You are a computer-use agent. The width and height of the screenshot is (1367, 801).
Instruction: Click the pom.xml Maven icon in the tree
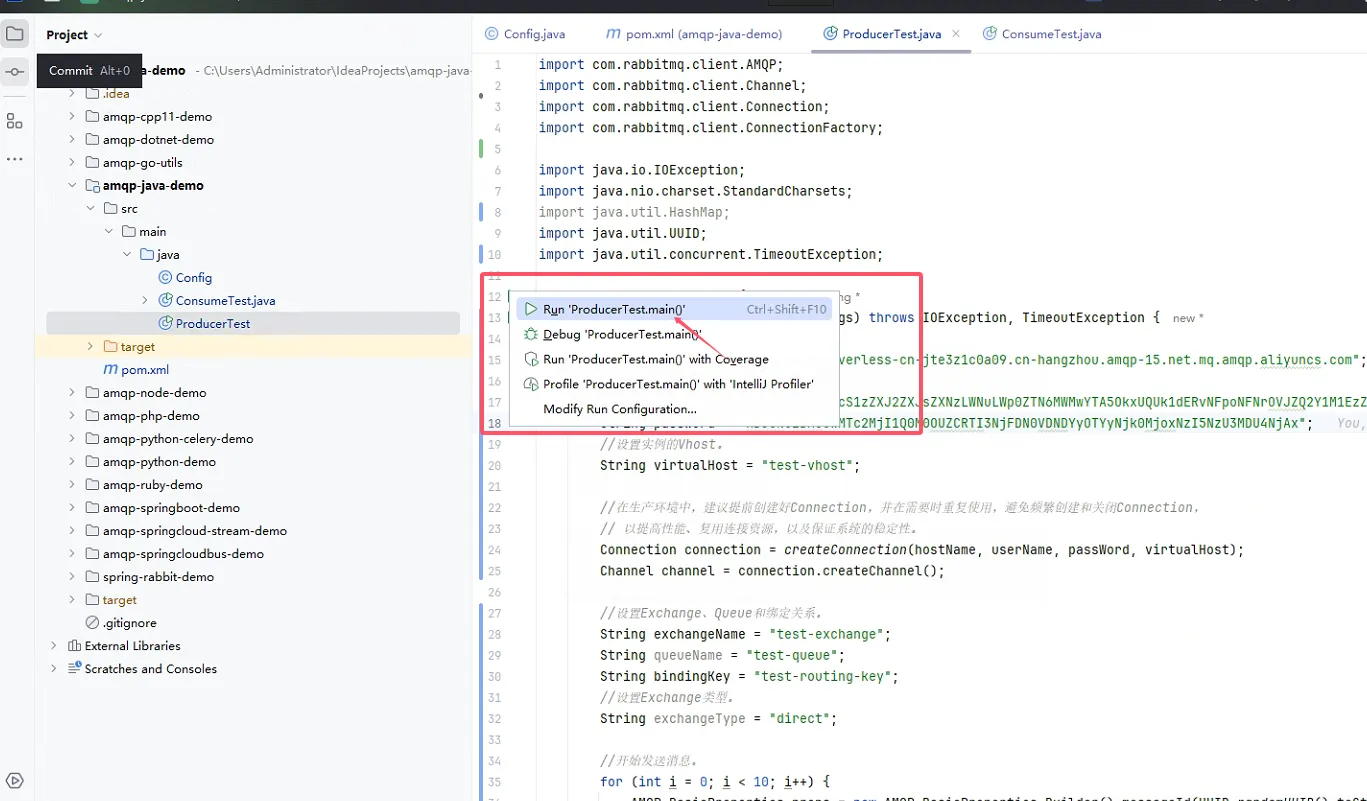(111, 370)
